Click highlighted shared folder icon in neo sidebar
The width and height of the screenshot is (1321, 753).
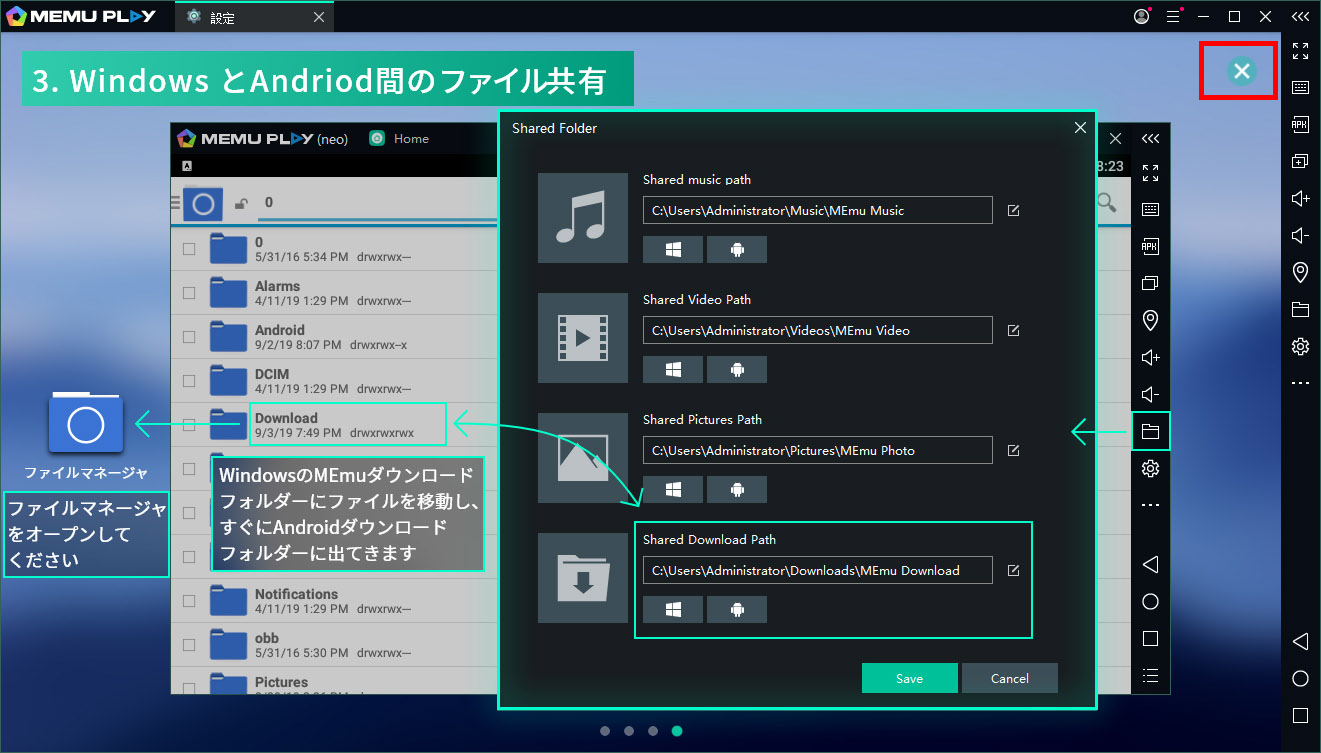click(x=1150, y=432)
